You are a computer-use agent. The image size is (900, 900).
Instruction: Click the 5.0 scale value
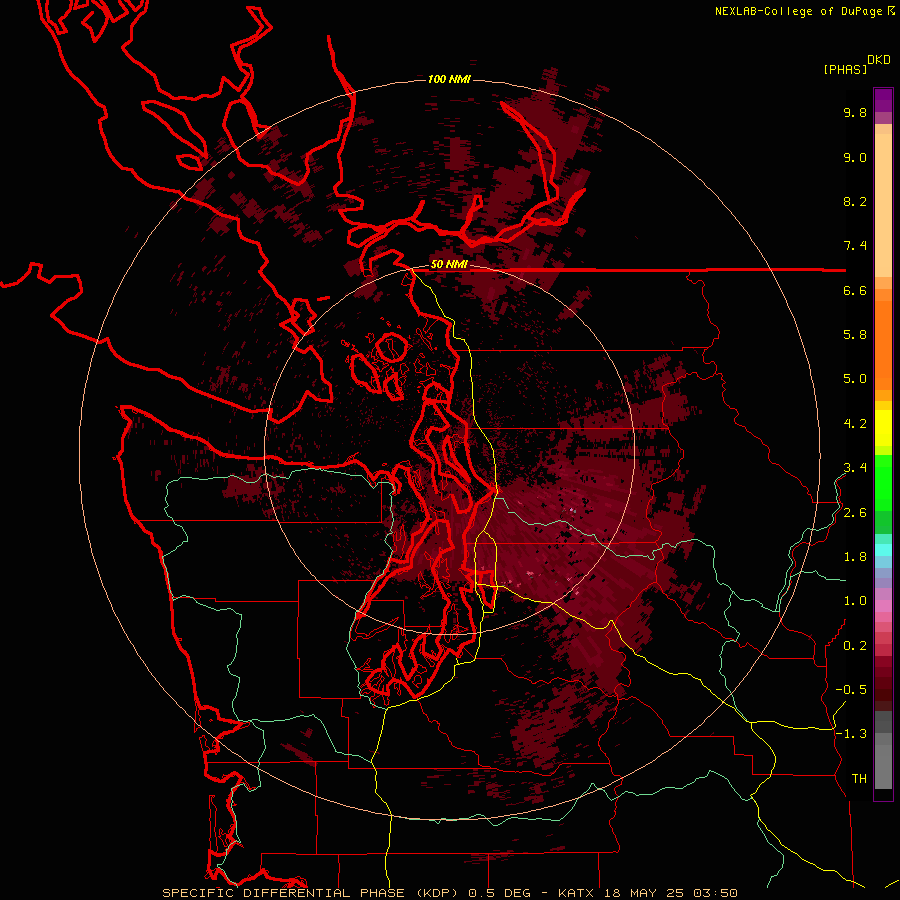pos(855,379)
